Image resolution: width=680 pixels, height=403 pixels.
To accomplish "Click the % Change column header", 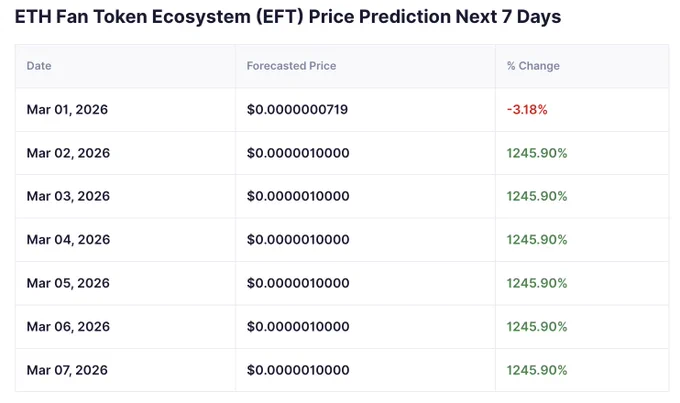I will coord(533,66).
